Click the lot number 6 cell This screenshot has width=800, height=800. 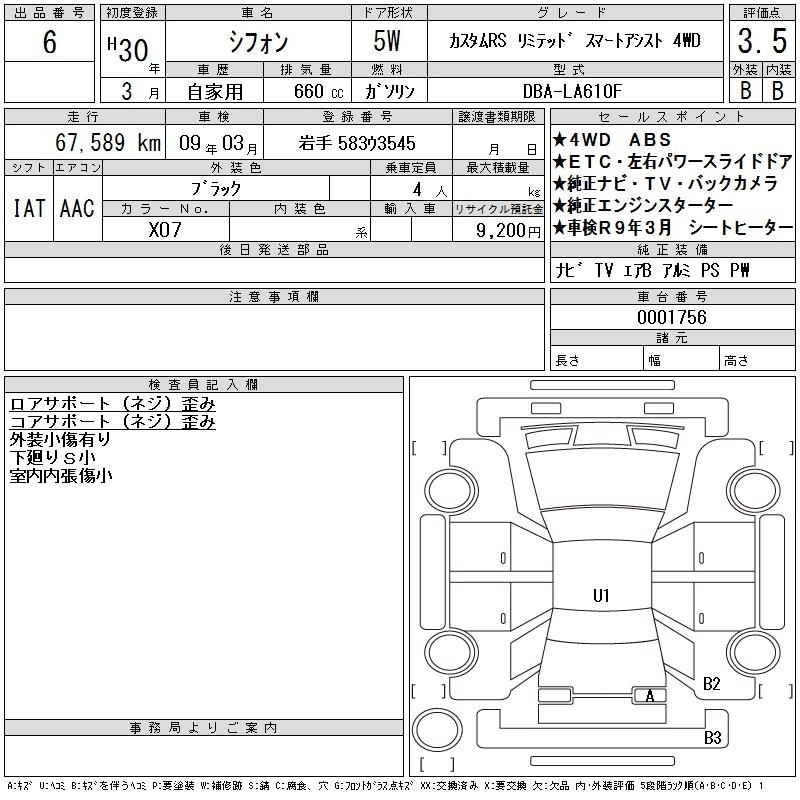pyautogui.click(x=49, y=44)
